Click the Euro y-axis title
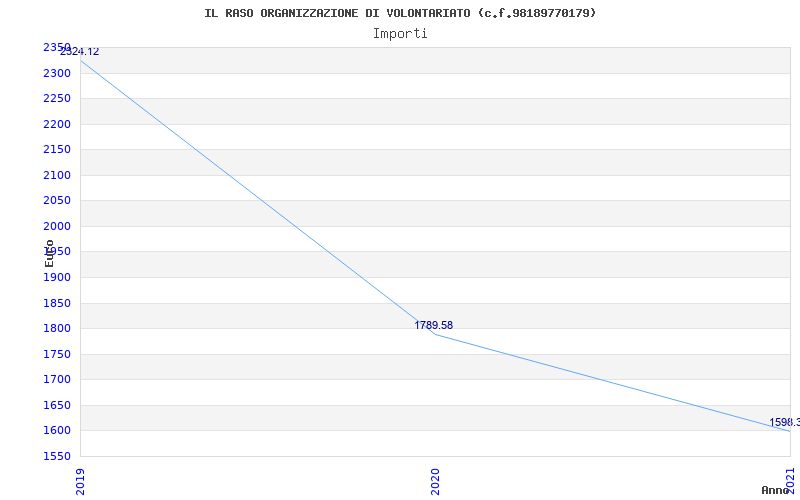The height and width of the screenshot is (500, 800). (49, 254)
